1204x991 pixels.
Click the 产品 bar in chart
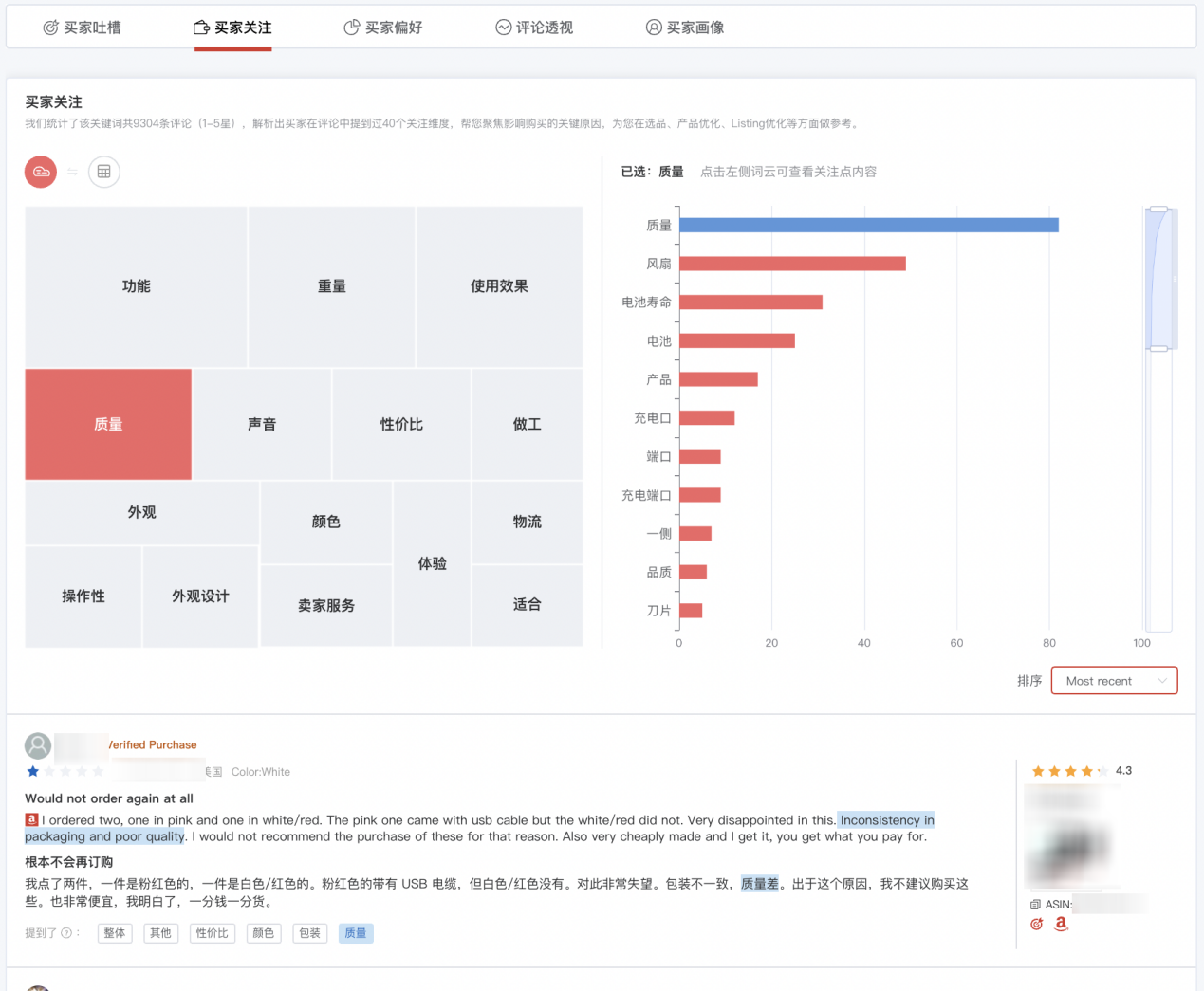point(718,379)
